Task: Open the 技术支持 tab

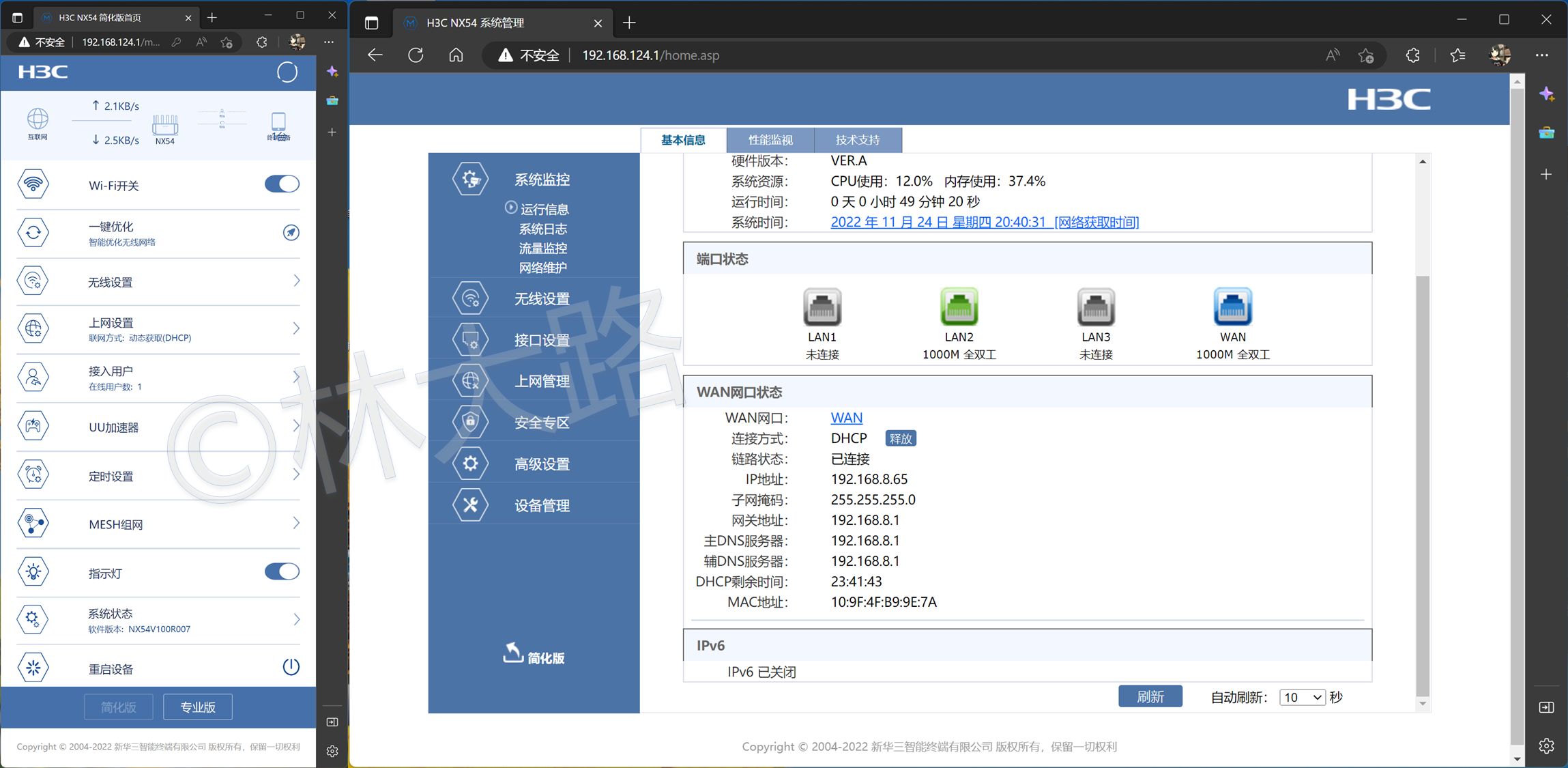Action: point(858,139)
